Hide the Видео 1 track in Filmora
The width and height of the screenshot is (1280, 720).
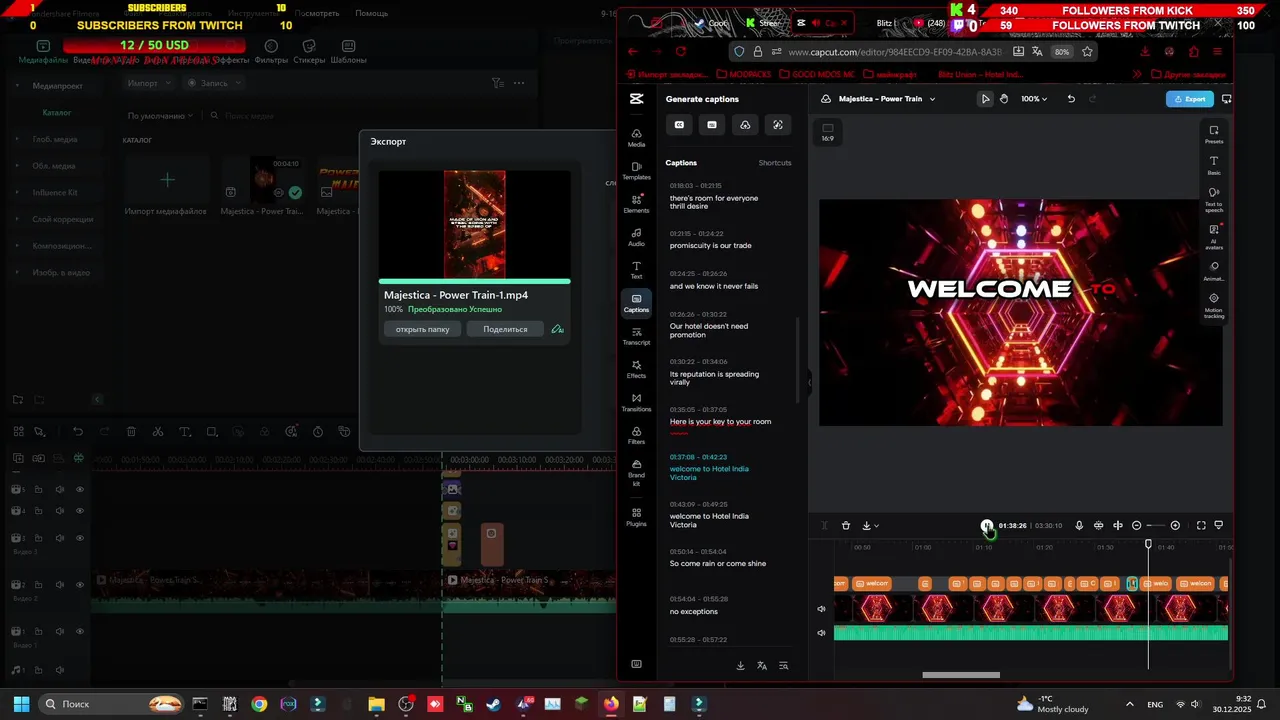coord(80,632)
